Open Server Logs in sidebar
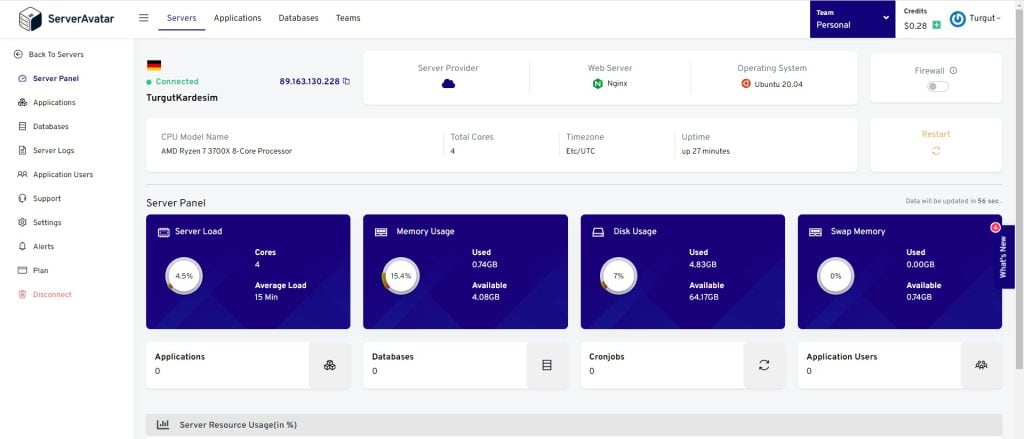Screen dimensions: 1024x439 (x=53, y=150)
